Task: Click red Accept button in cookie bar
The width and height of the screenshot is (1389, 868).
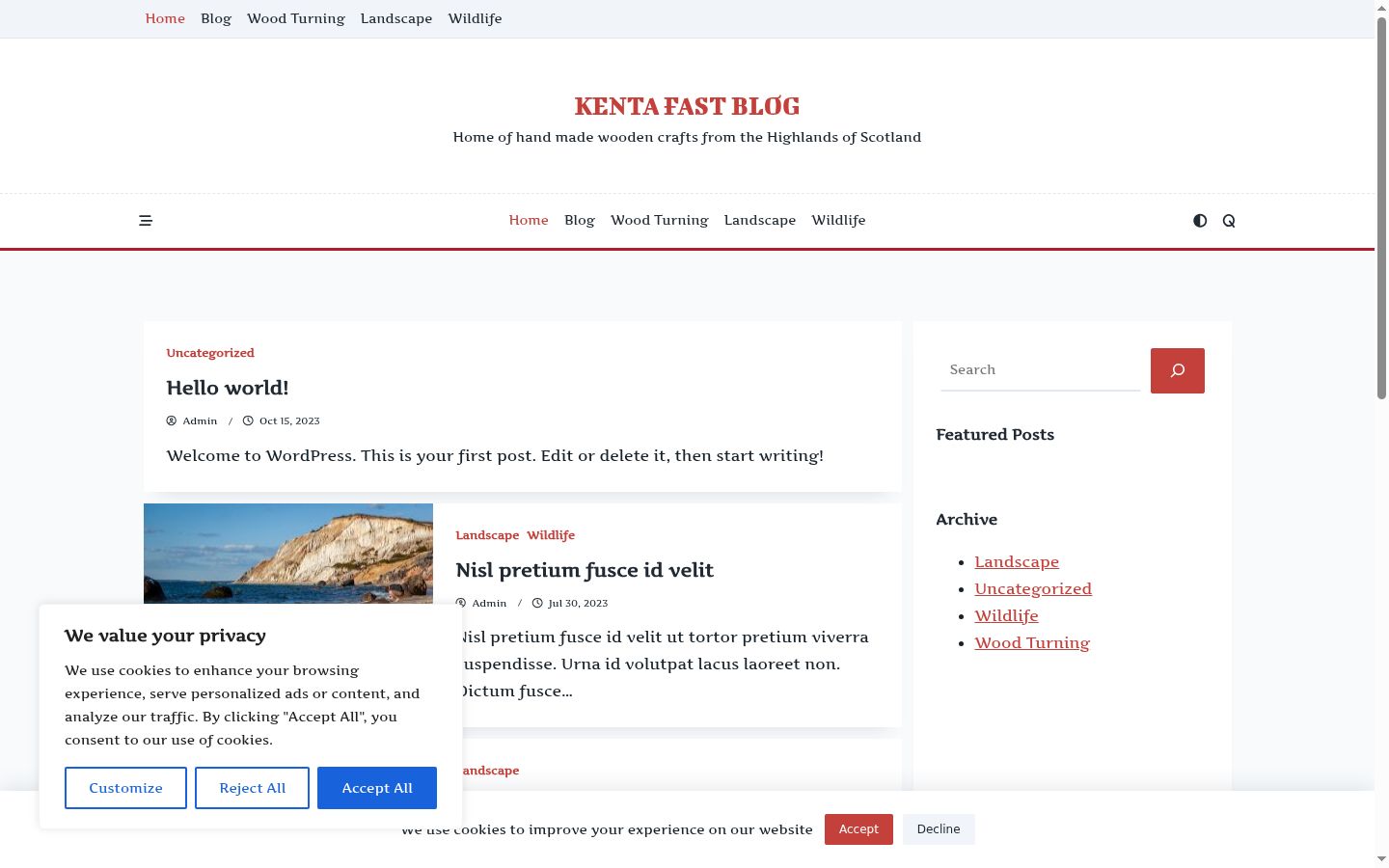Action: [858, 829]
